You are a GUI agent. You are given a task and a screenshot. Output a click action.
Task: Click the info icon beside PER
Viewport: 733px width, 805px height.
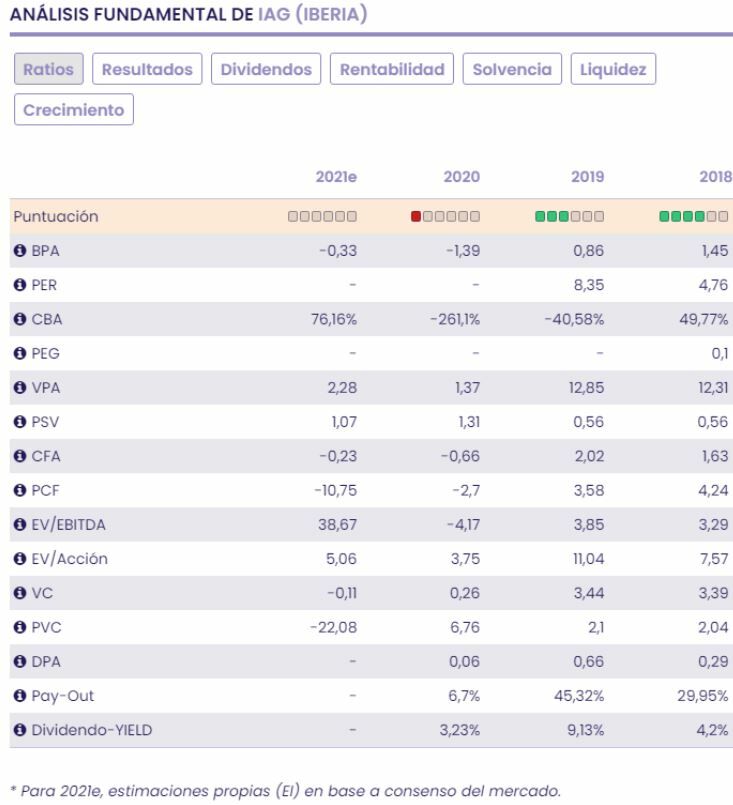pyautogui.click(x=19, y=285)
